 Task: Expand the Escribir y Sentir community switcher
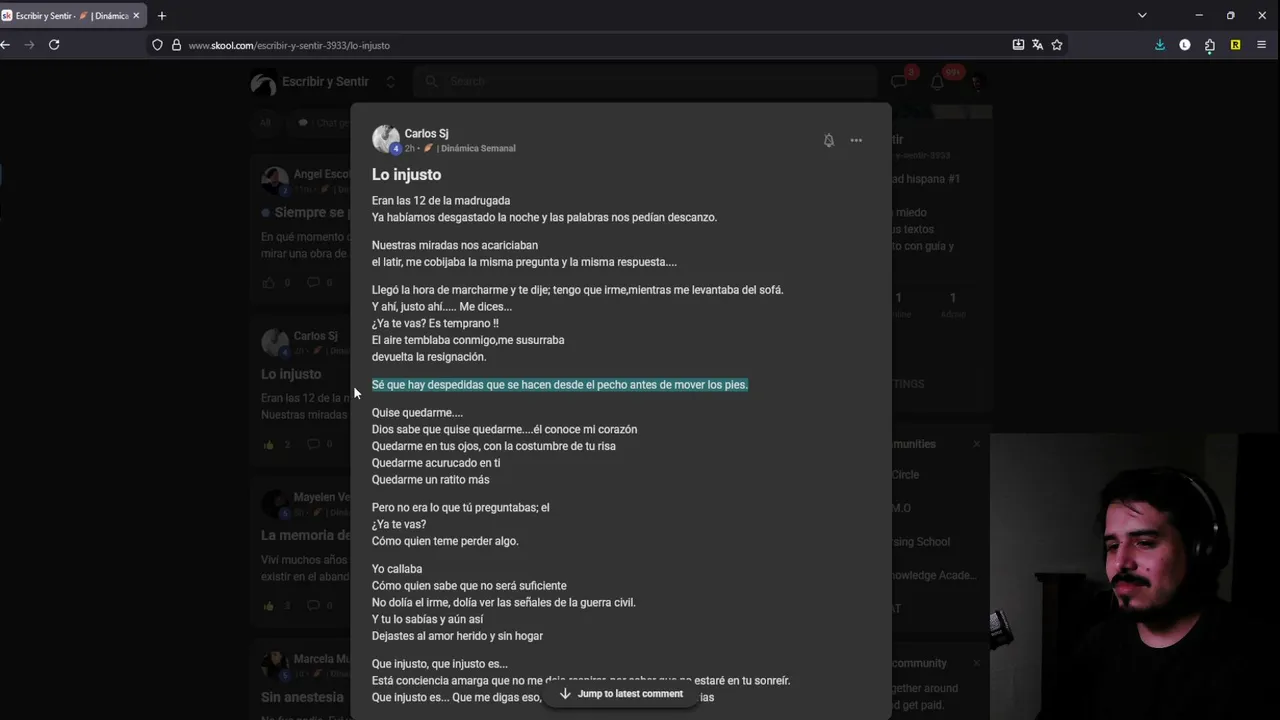pyautogui.click(x=390, y=82)
